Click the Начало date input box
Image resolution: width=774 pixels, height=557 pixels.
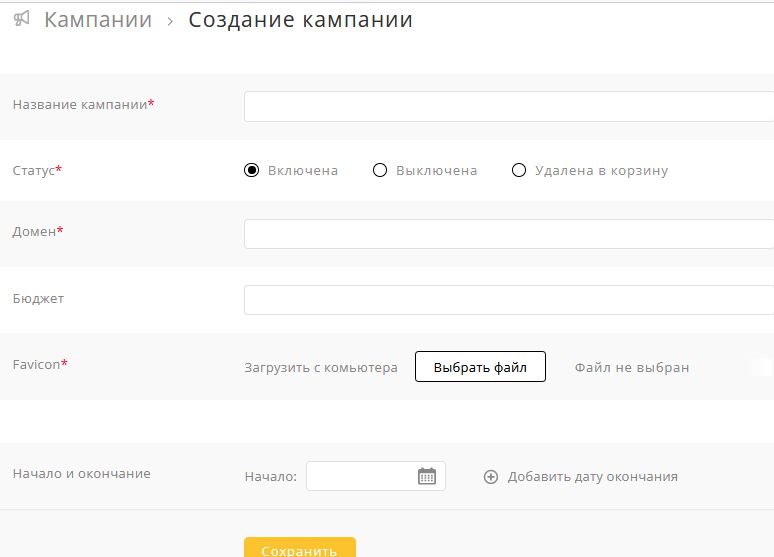[360, 476]
